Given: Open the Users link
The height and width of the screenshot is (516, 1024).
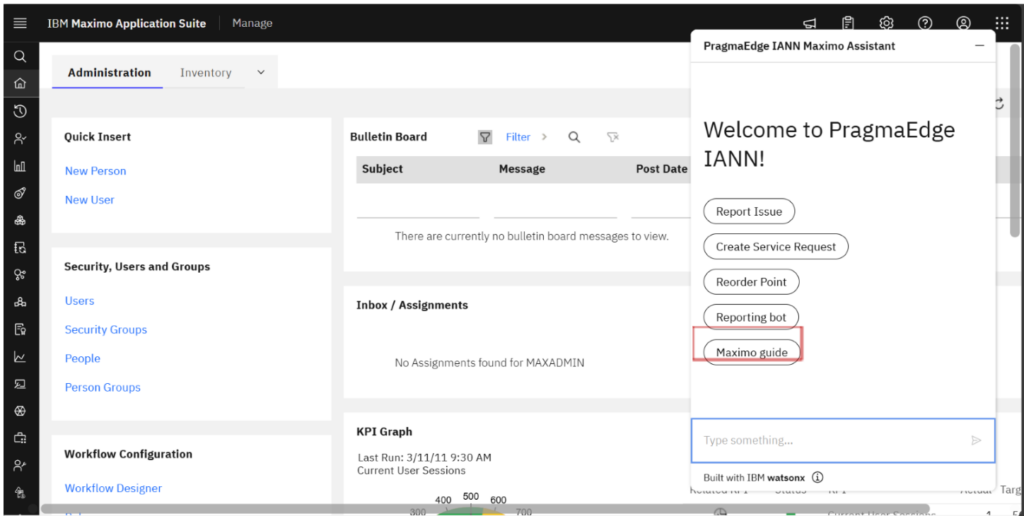Looking at the screenshot, I should (79, 301).
